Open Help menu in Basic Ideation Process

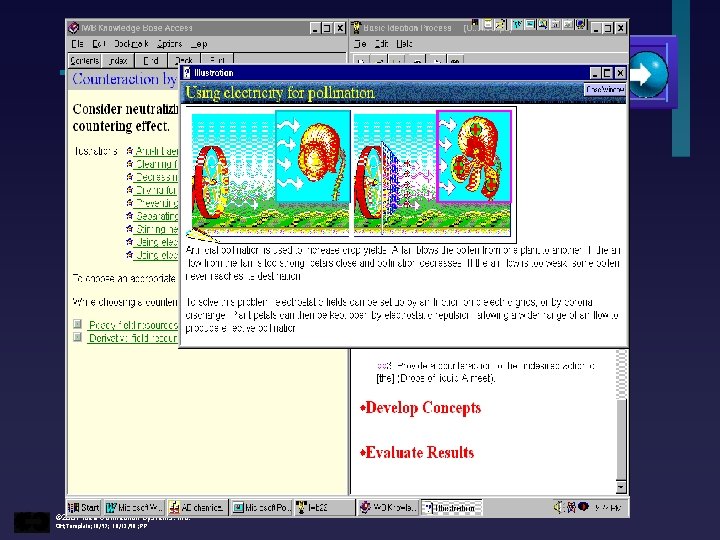pos(404,44)
